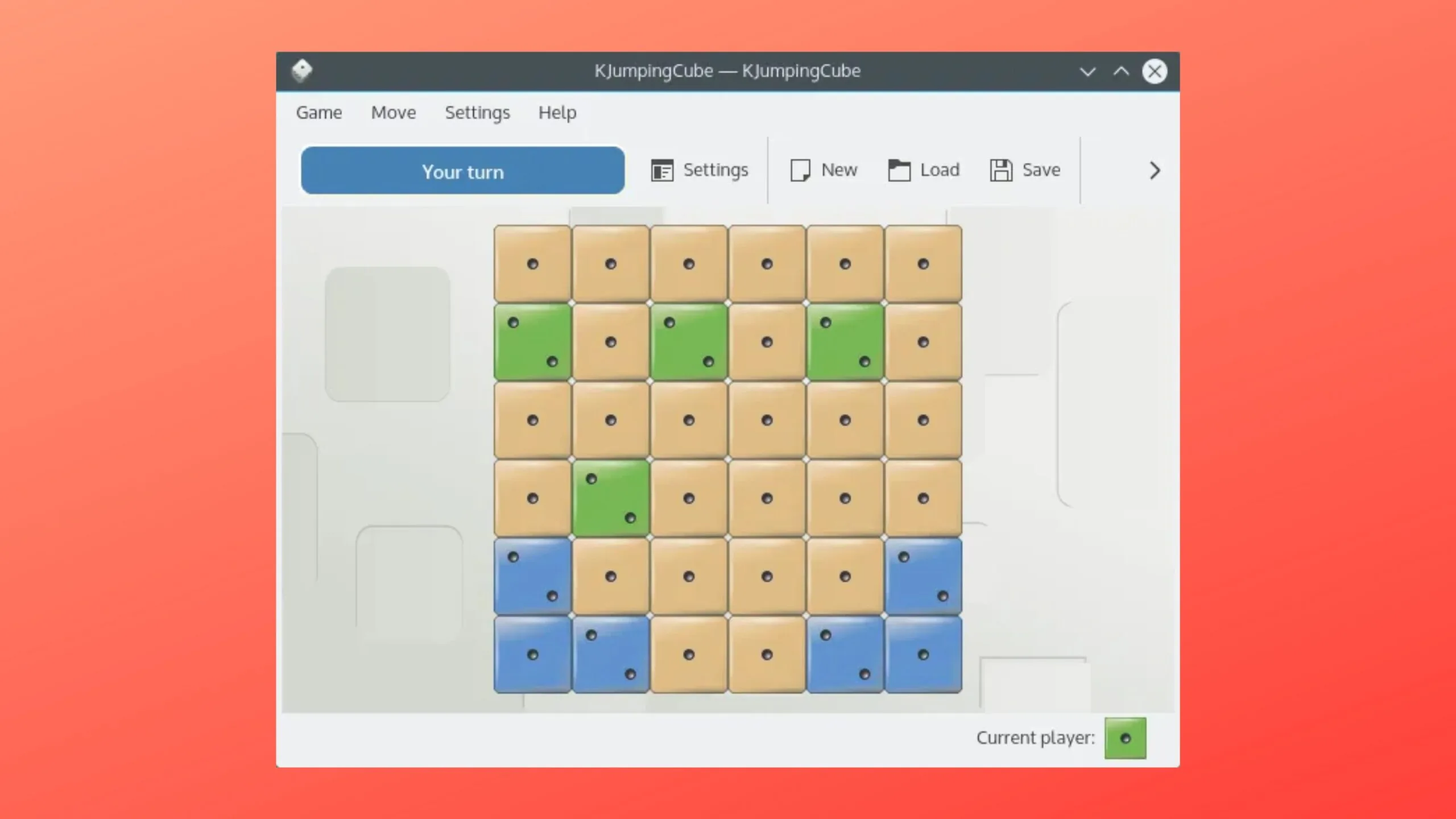Open the Game menu

coord(319,112)
